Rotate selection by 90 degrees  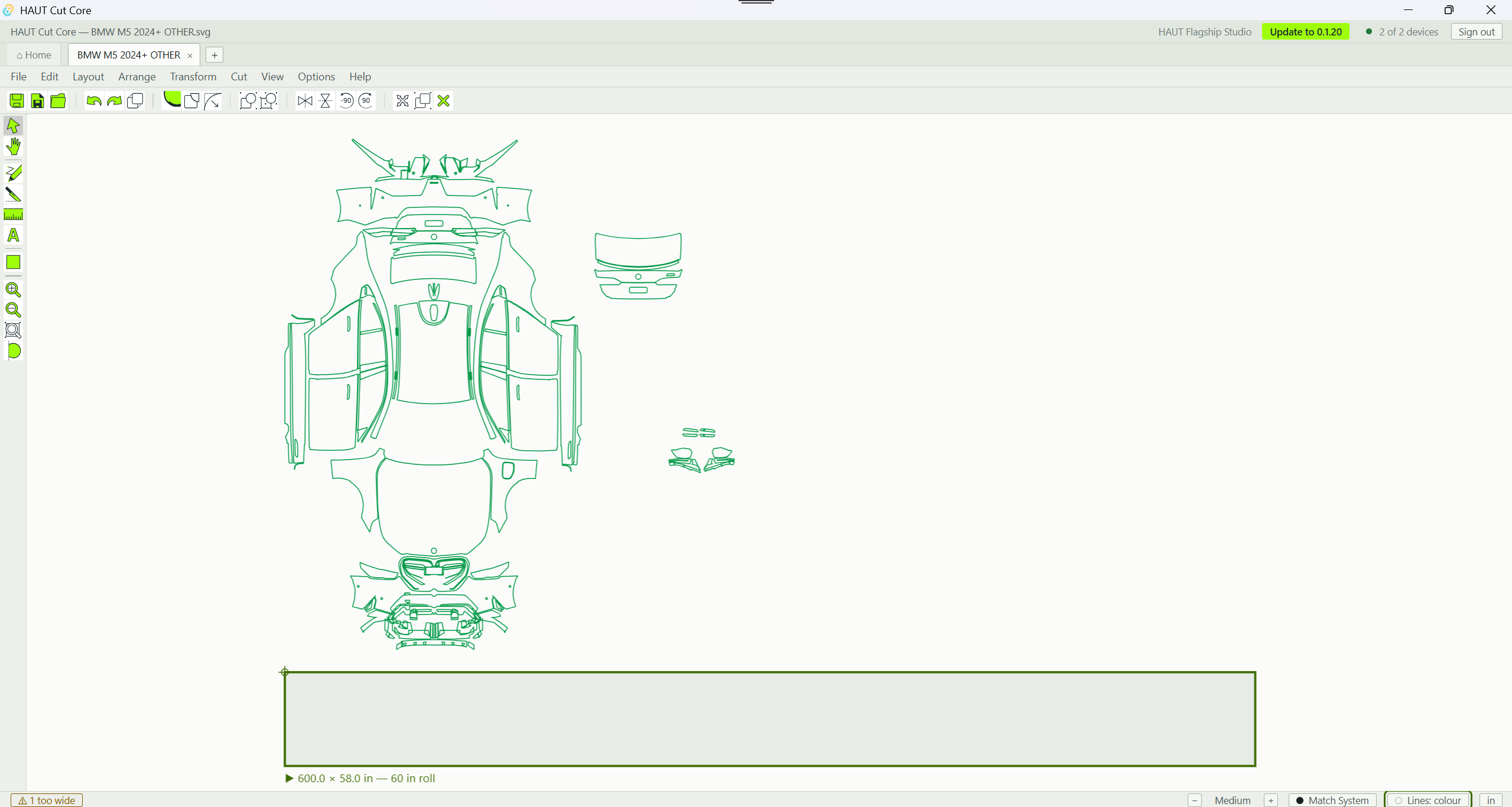(366, 101)
